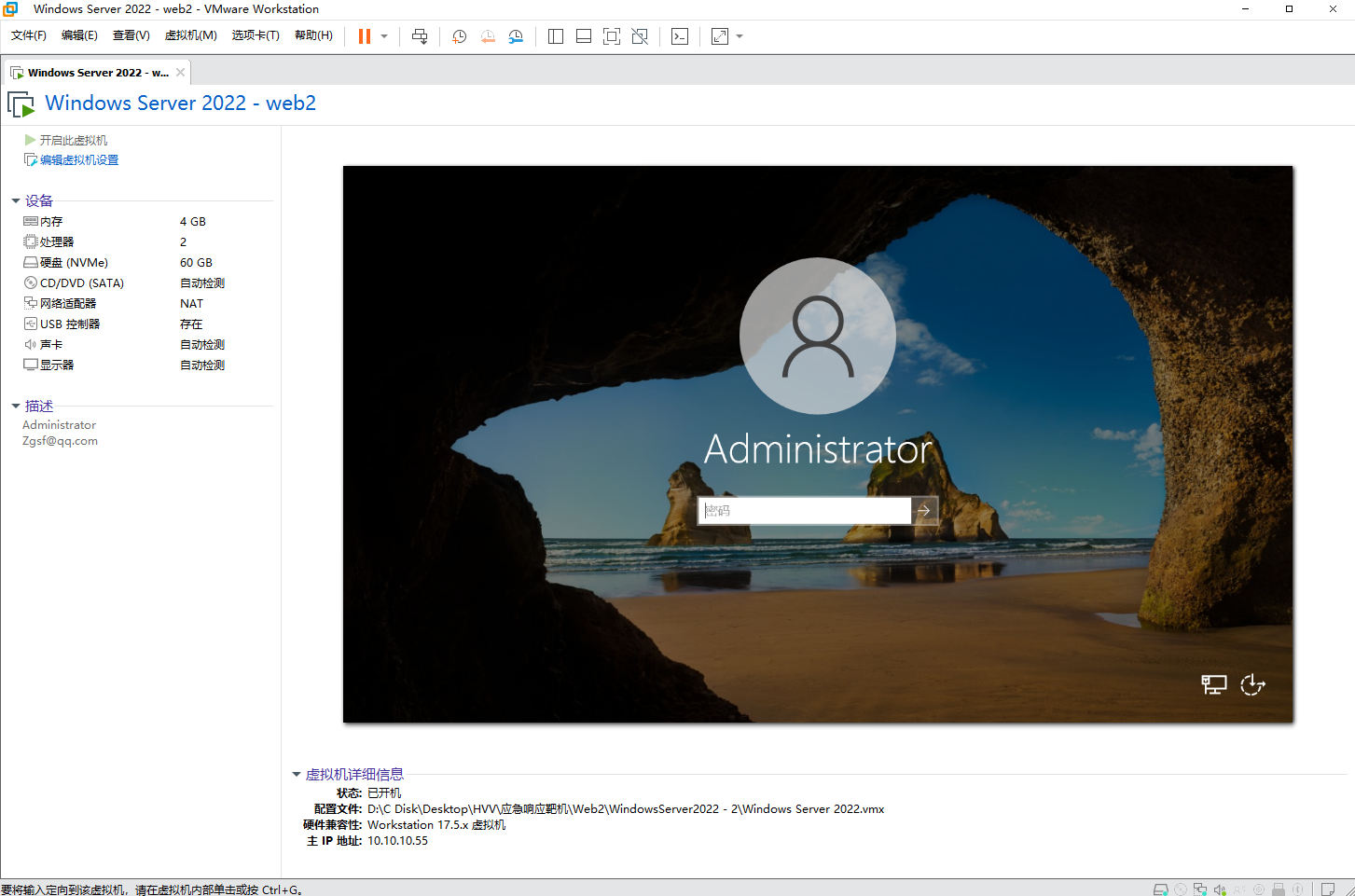Viewport: 1355px width, 896px height.
Task: Click the 4 GB memory value
Action: click(x=193, y=222)
